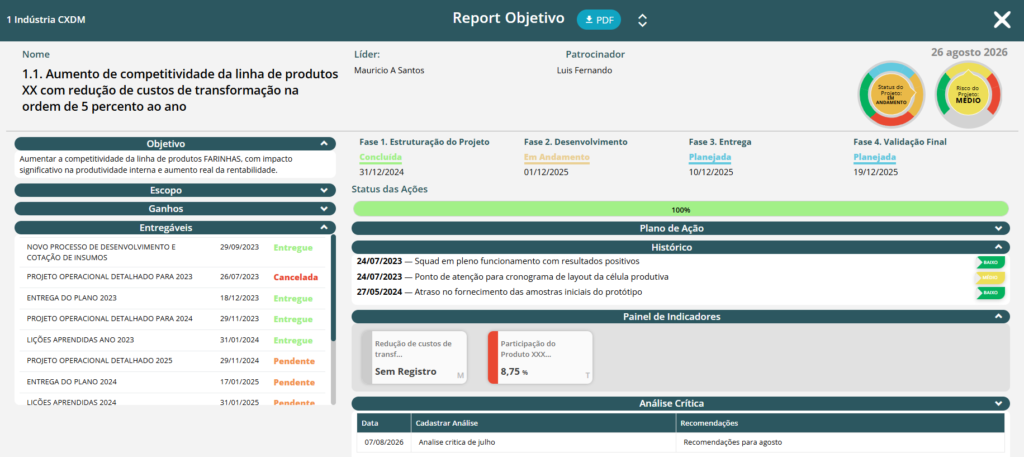Click the 100% Status das Ações progress bar

point(680,210)
